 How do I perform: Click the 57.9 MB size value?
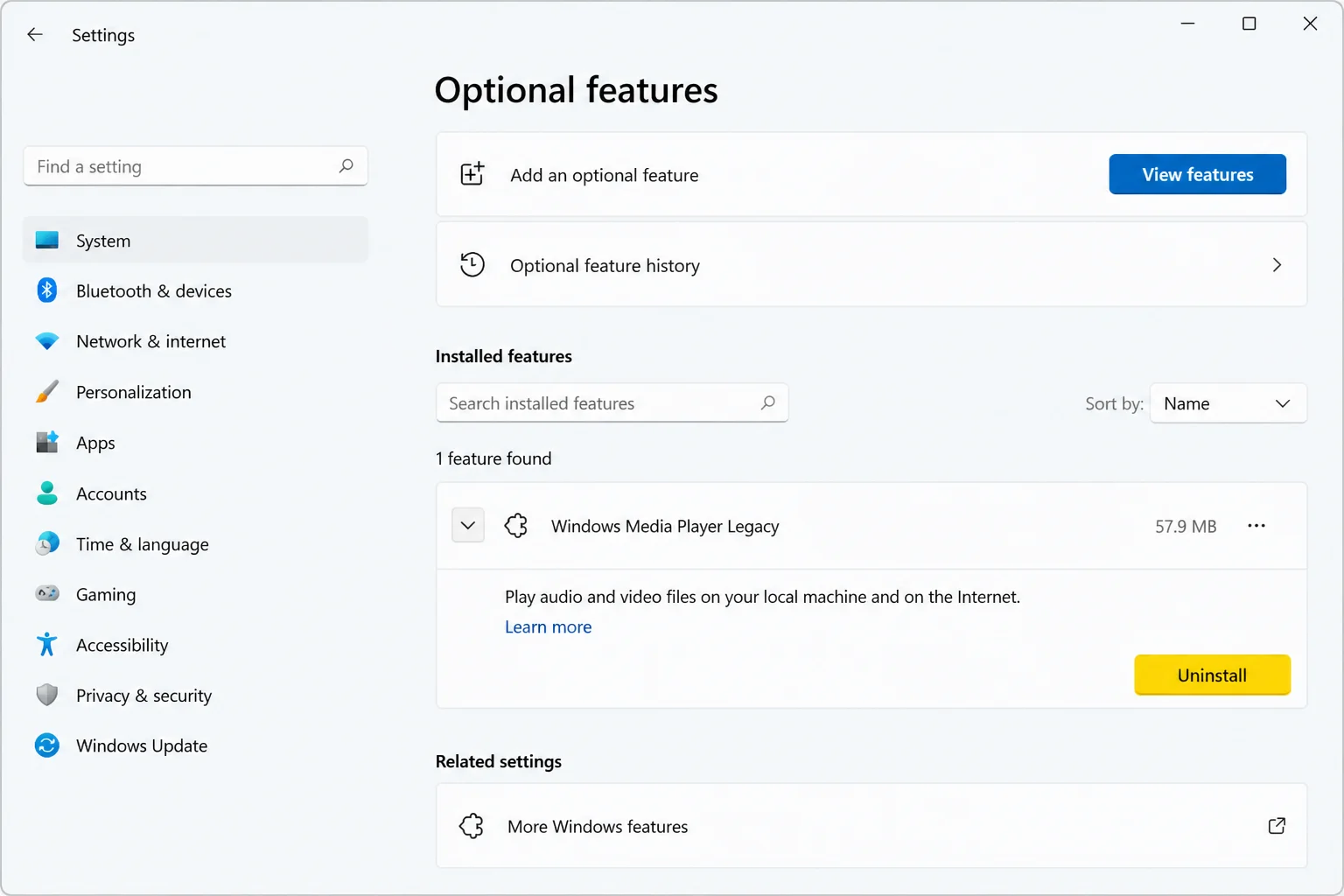pos(1186,526)
